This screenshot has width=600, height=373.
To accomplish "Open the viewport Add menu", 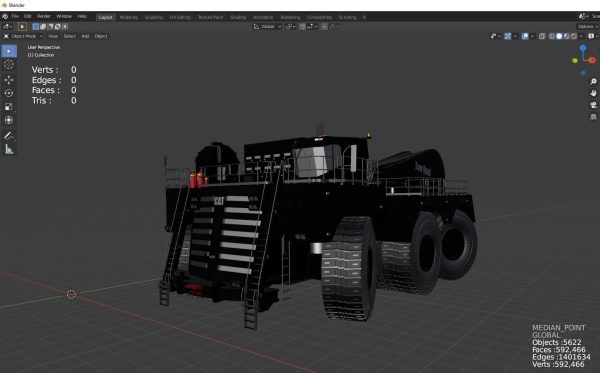I will pos(85,36).
